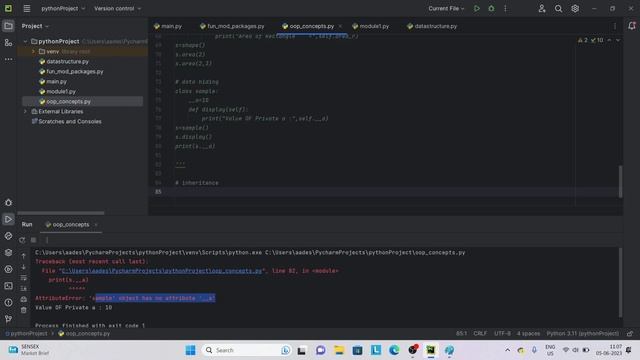Image resolution: width=640 pixels, height=360 pixels.
Task: Toggle read-only lock in status bar
Action: [x=630, y=333]
